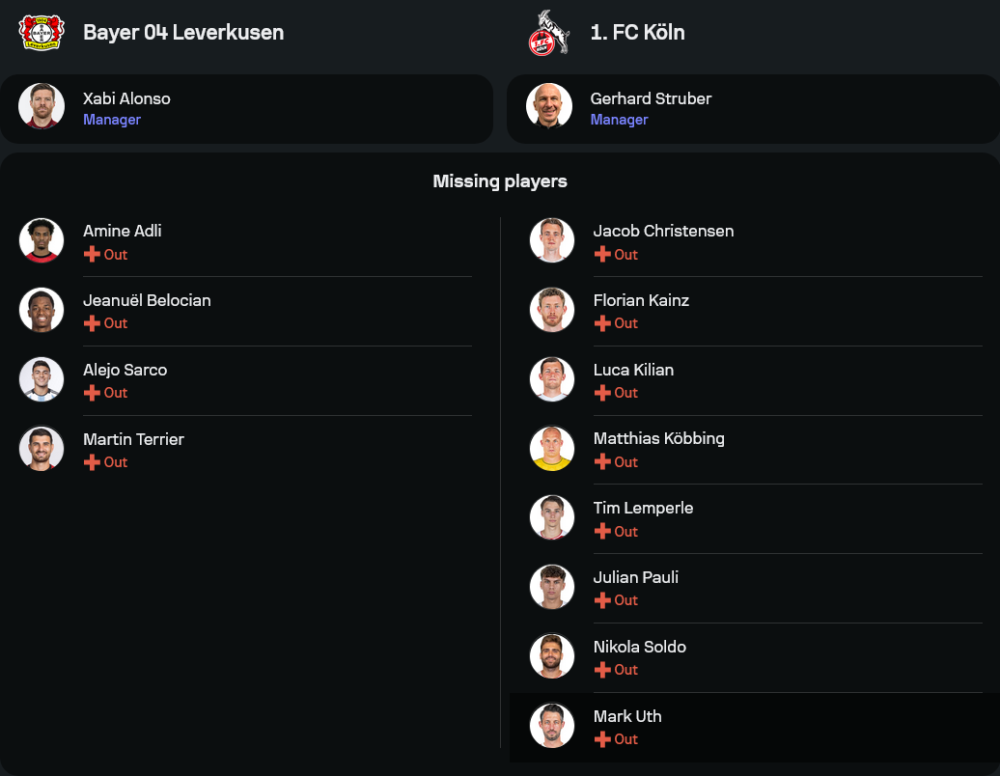
Task: Click the Missing players heading
Action: [500, 181]
